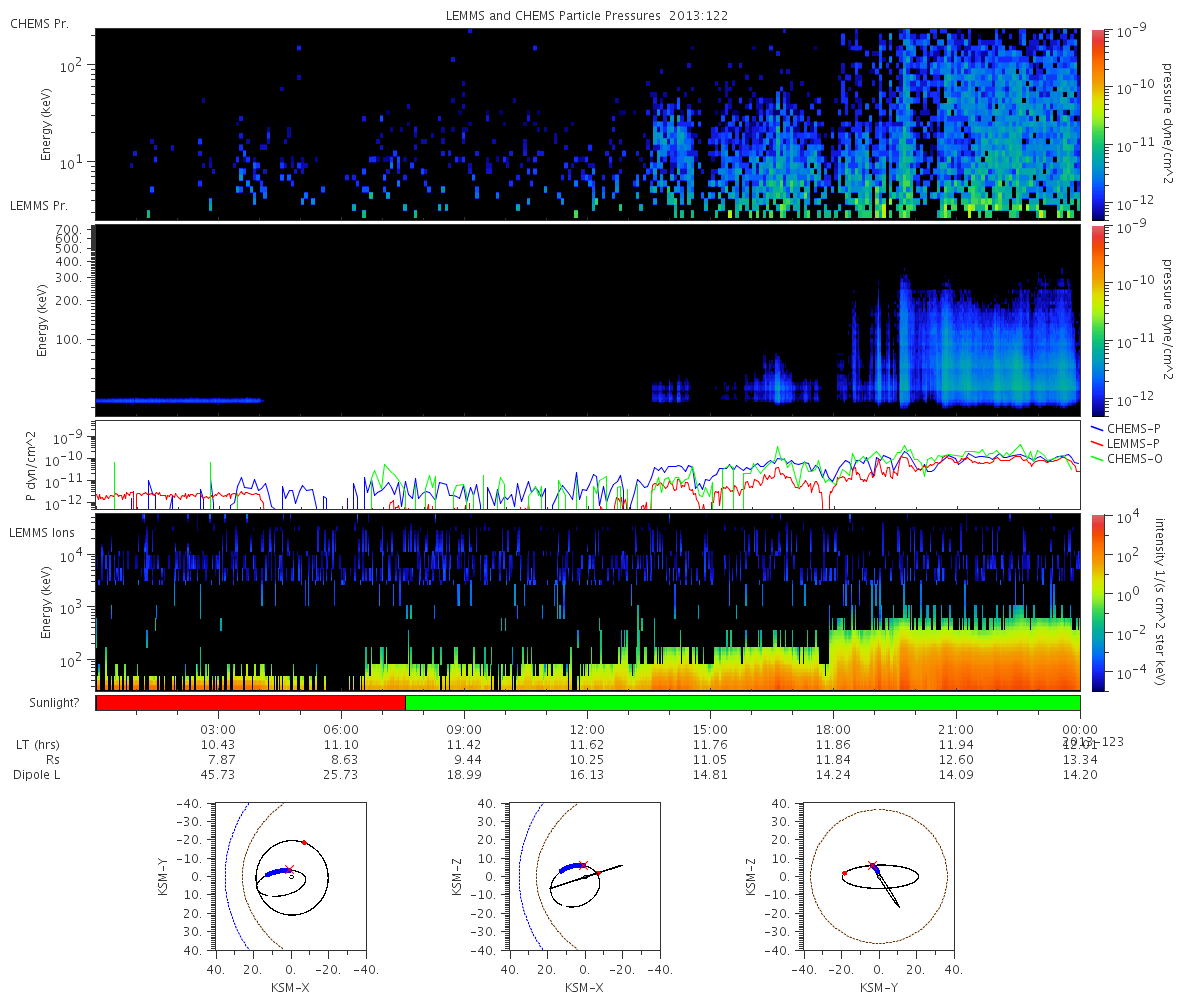The image size is (1200, 1000).
Task: Click the CHEMS pressure color scale bar
Action: tap(1097, 124)
